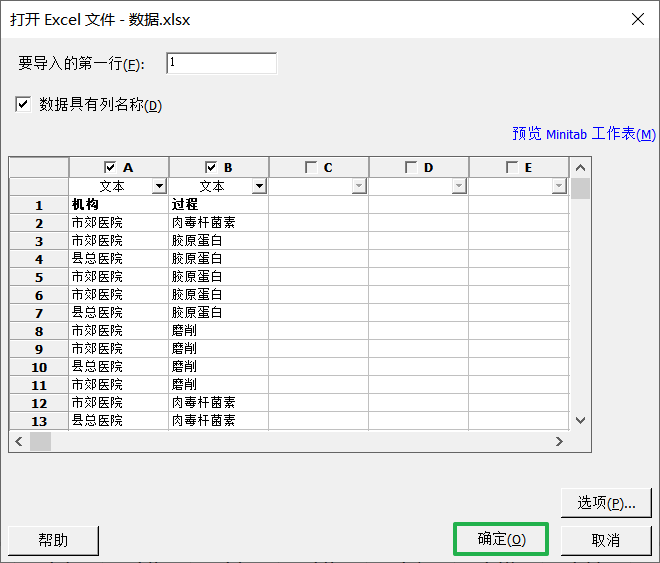Cancel the import with 取消
This screenshot has width=660, height=563.
pos(606,540)
